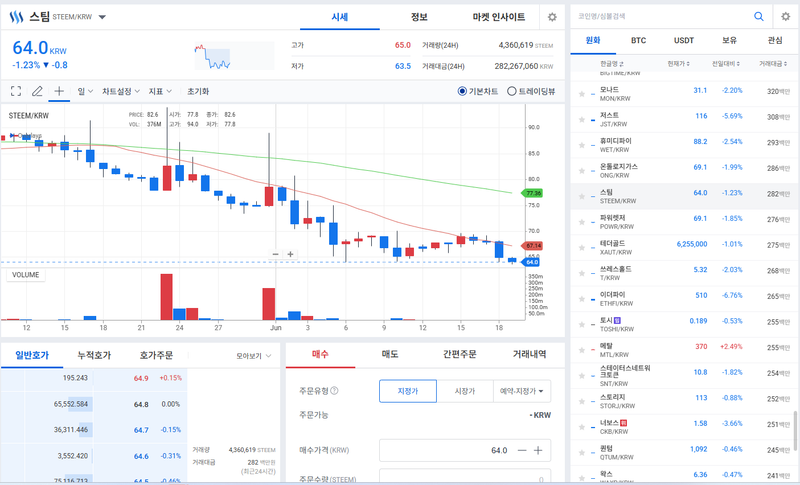Click the 64.6 order book price

click(141, 456)
